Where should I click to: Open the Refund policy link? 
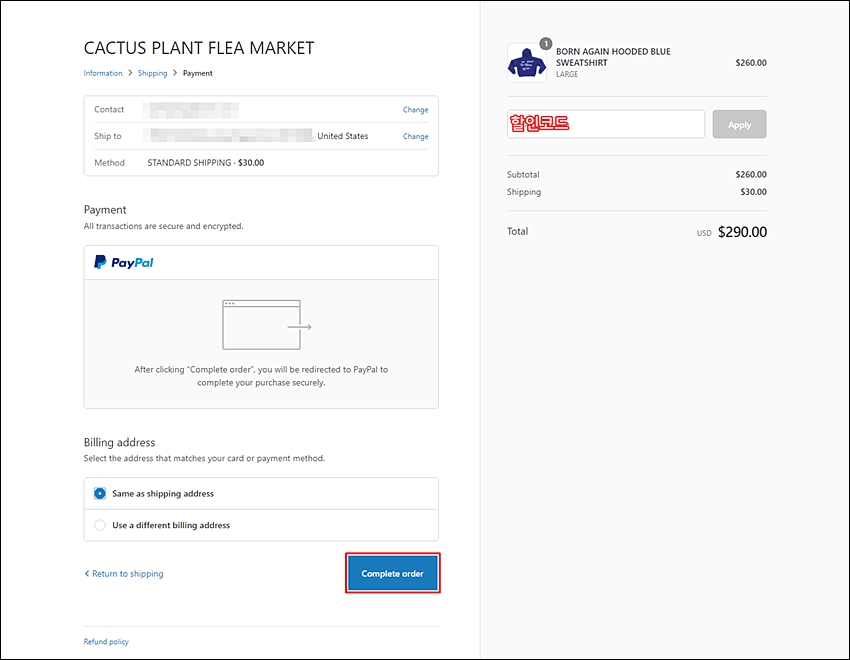pos(106,642)
